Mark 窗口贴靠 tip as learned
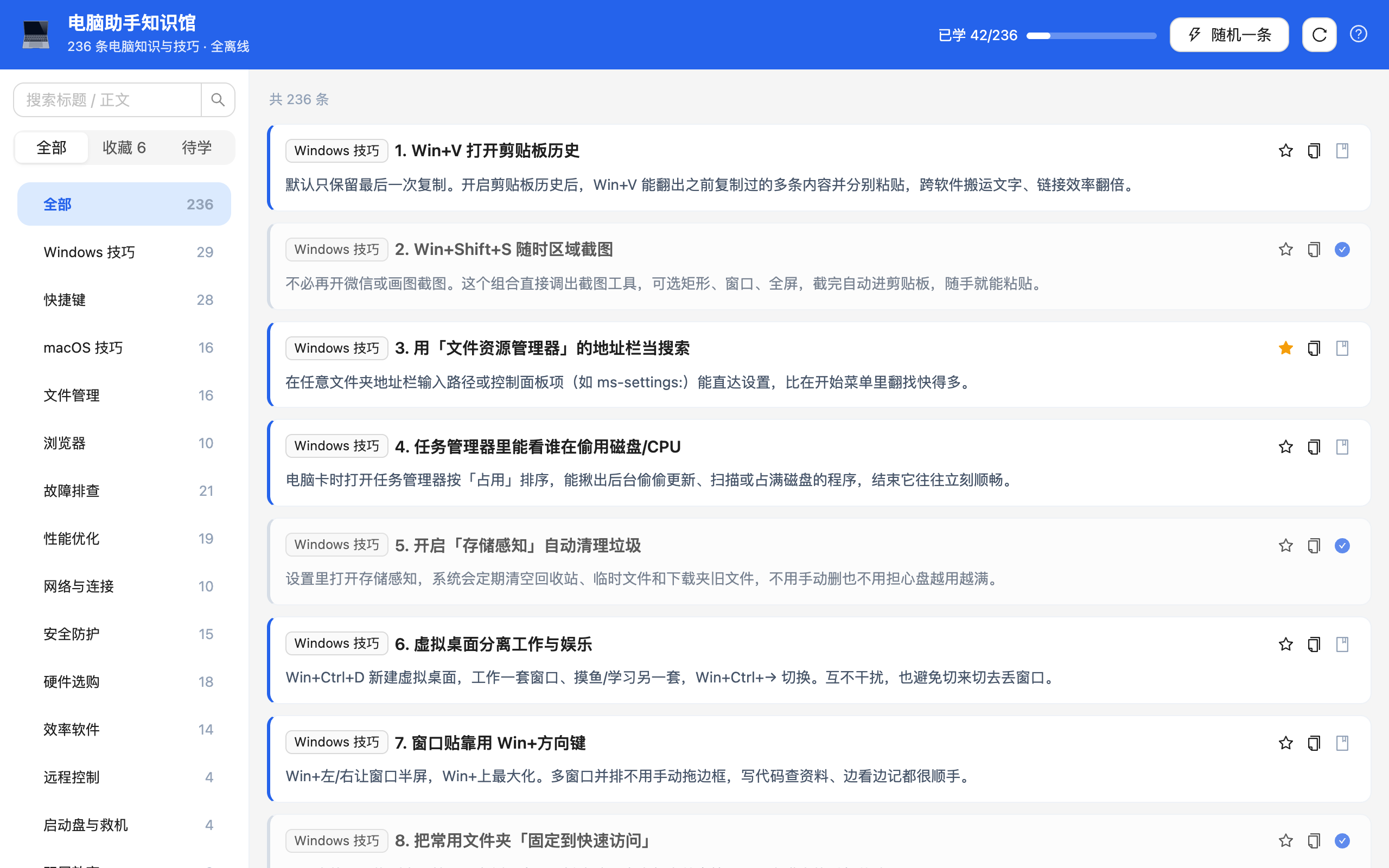Screen dimensions: 1389x868 click(1342, 743)
